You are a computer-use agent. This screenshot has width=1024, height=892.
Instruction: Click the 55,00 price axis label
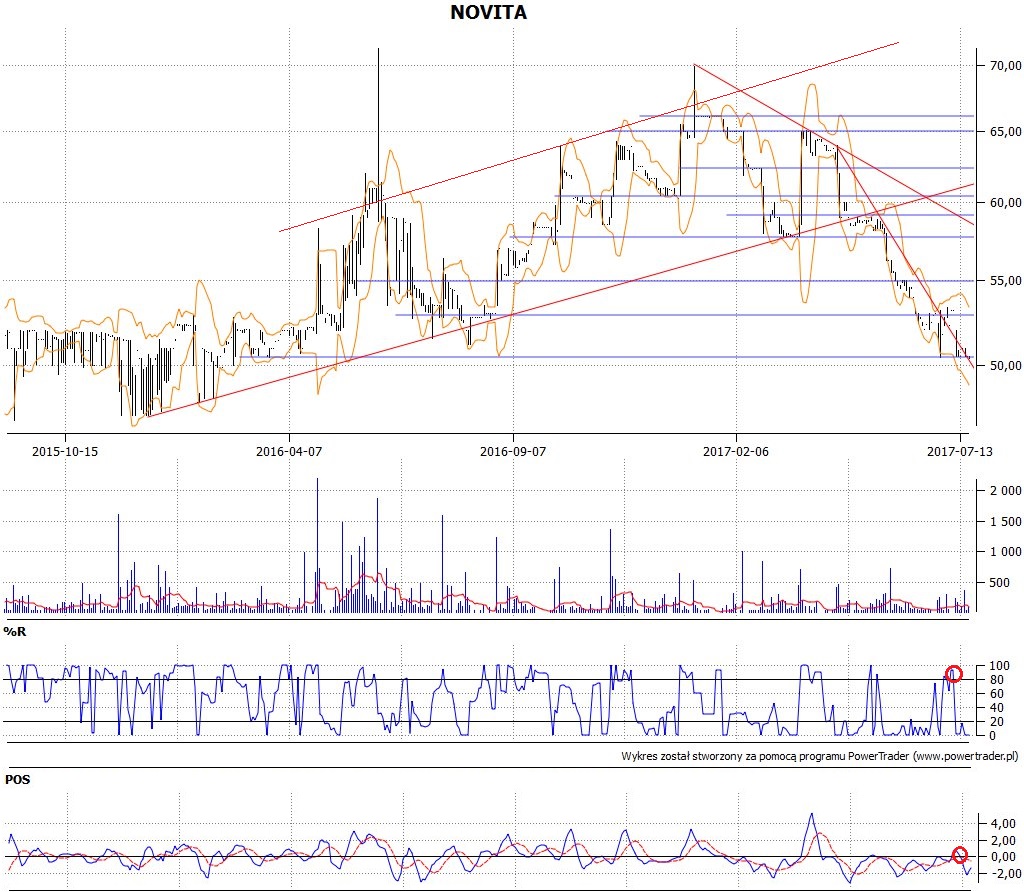(x=1006, y=281)
